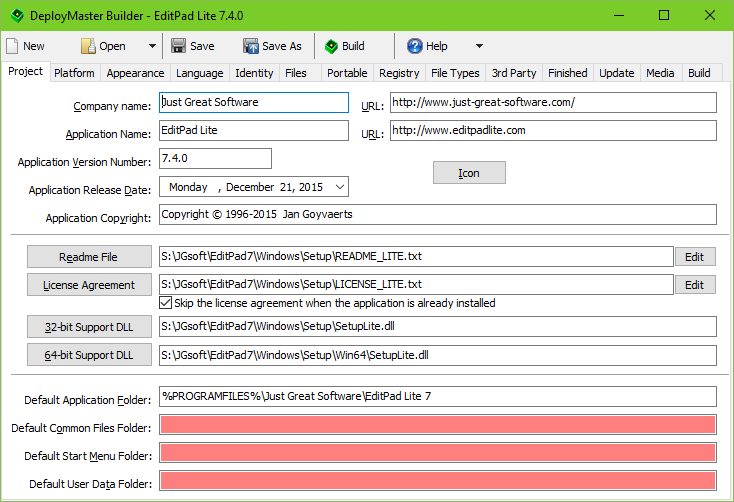The height and width of the screenshot is (502, 734).
Task: Click the Icon button
Action: click(469, 173)
